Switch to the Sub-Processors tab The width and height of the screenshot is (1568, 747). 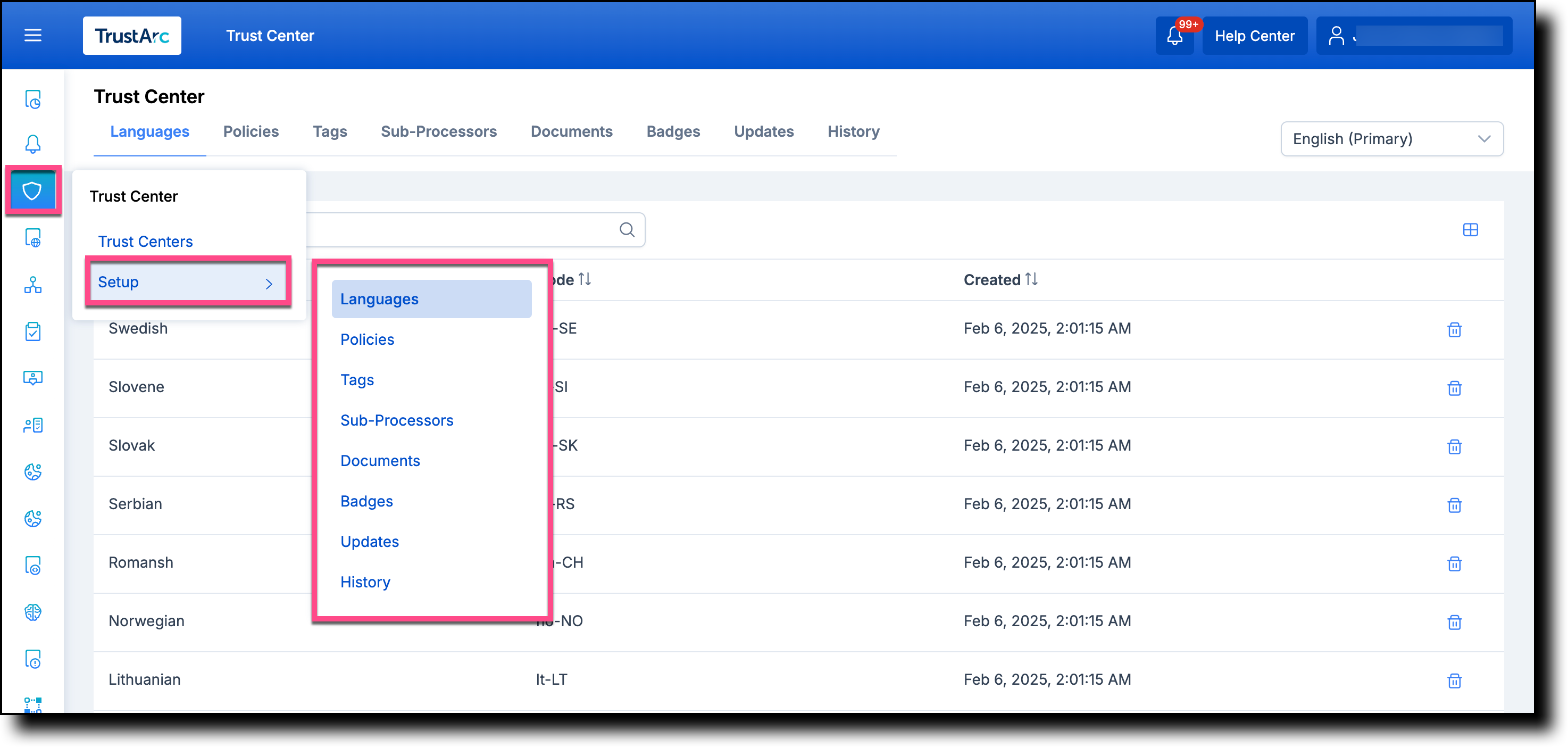439,131
